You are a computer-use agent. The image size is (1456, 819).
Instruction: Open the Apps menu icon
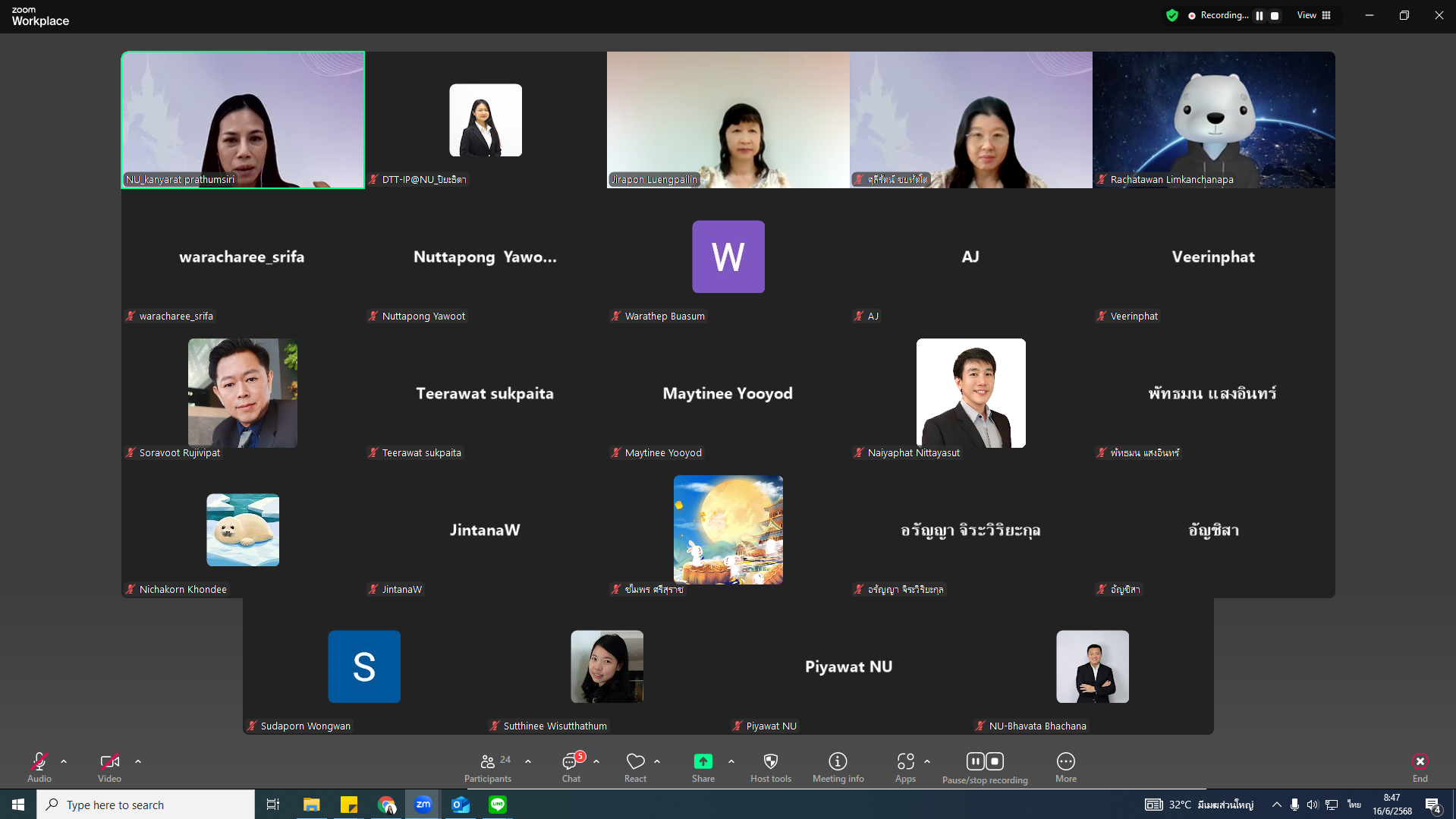[905, 767]
